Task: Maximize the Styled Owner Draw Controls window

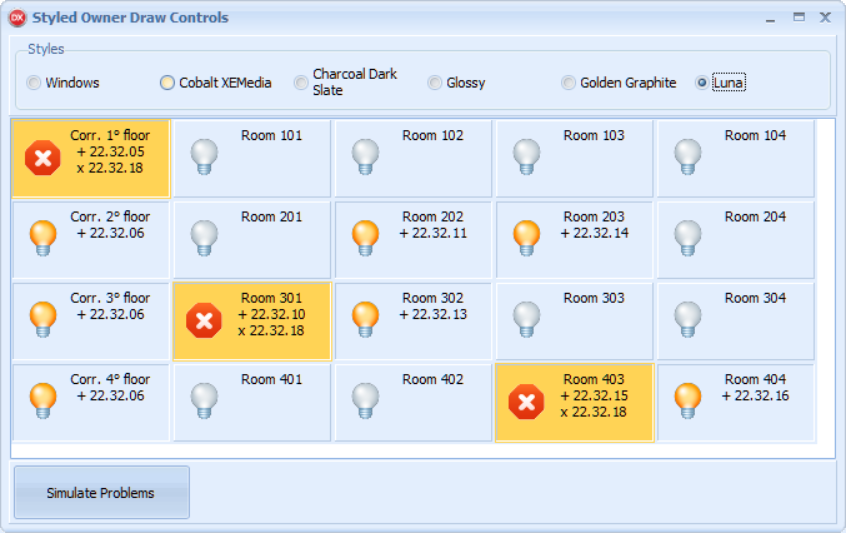Action: pos(799,17)
